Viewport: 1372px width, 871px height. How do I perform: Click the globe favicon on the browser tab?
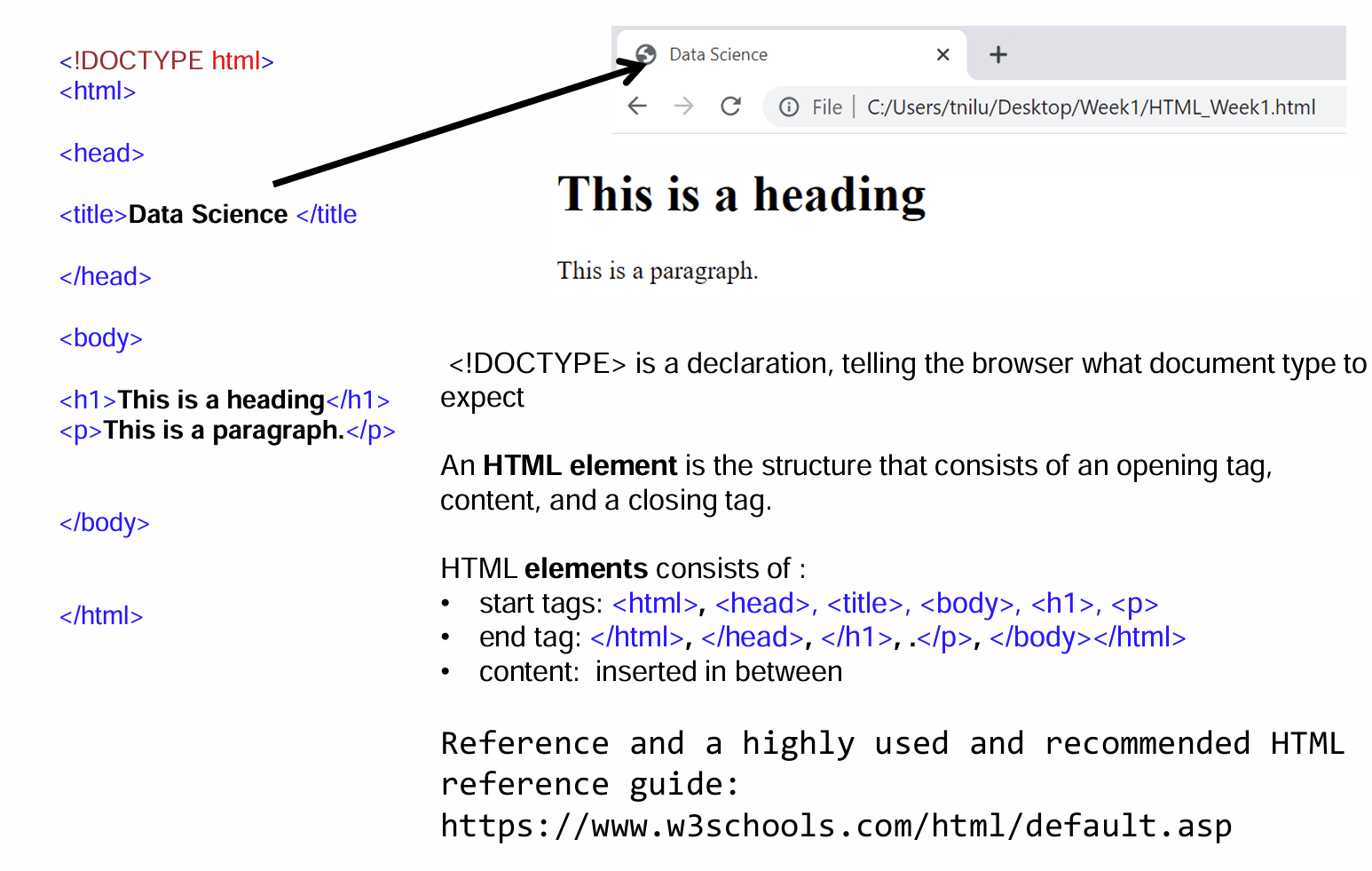tap(646, 55)
